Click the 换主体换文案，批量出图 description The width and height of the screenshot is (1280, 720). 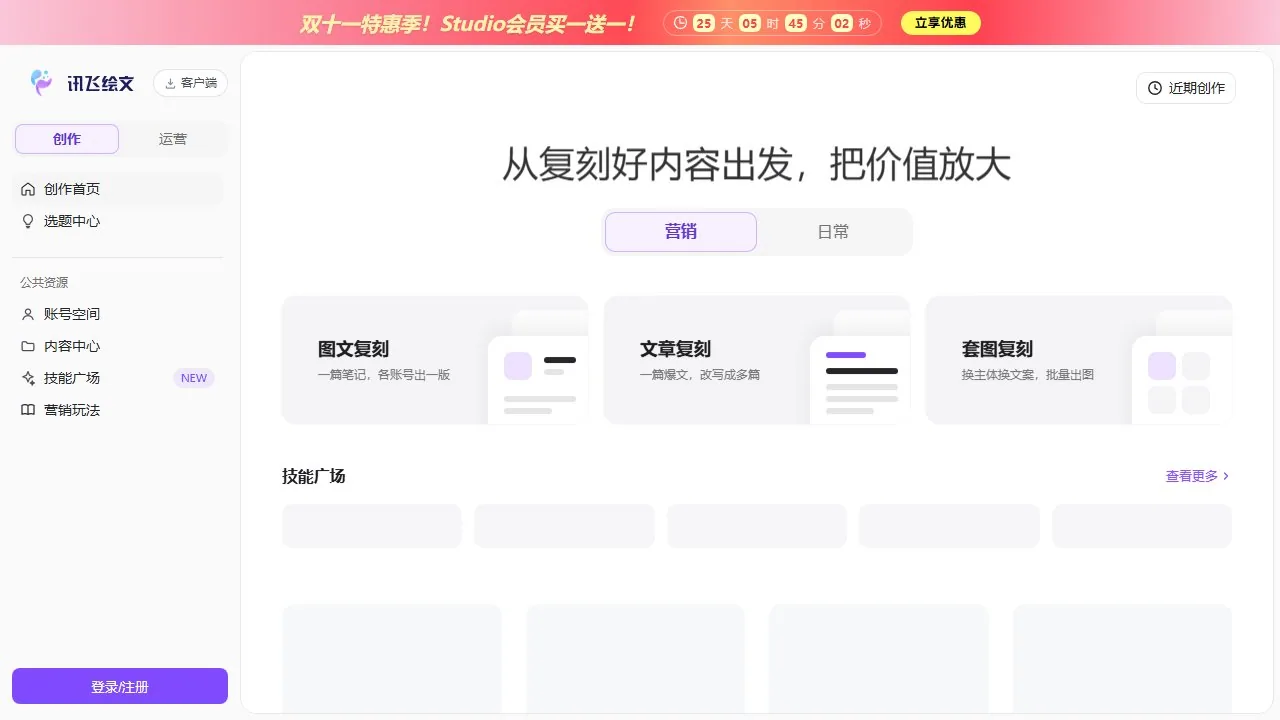(x=1028, y=375)
